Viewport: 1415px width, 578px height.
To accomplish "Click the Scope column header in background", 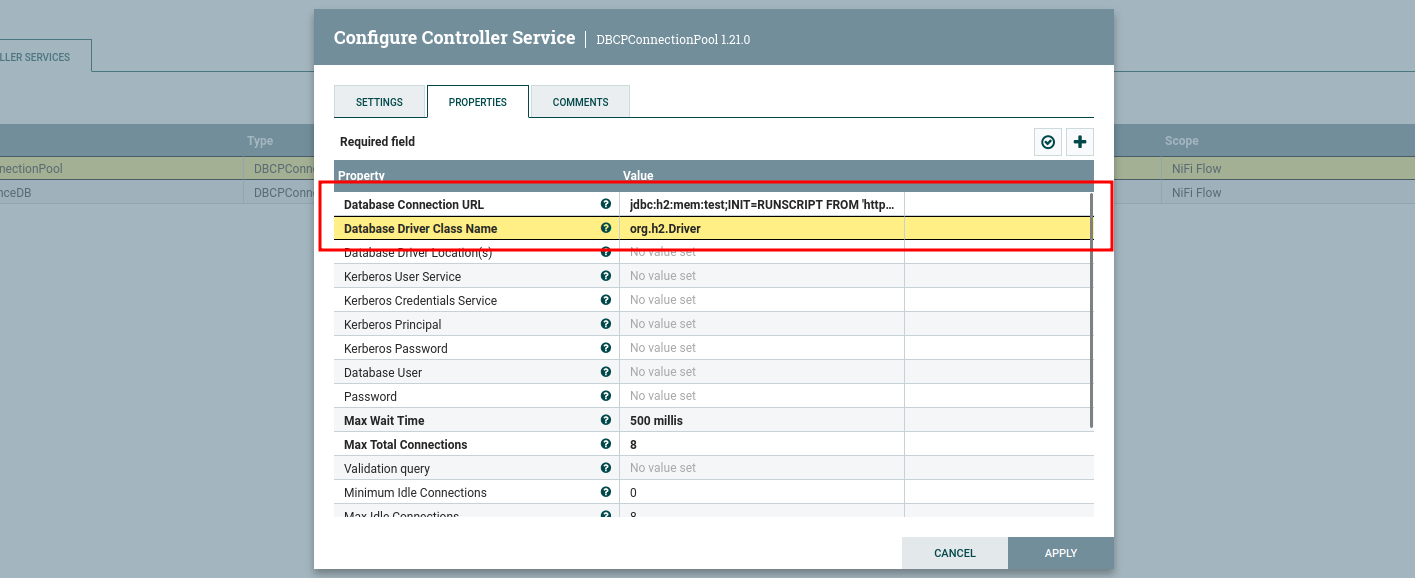I will click(x=1181, y=141).
